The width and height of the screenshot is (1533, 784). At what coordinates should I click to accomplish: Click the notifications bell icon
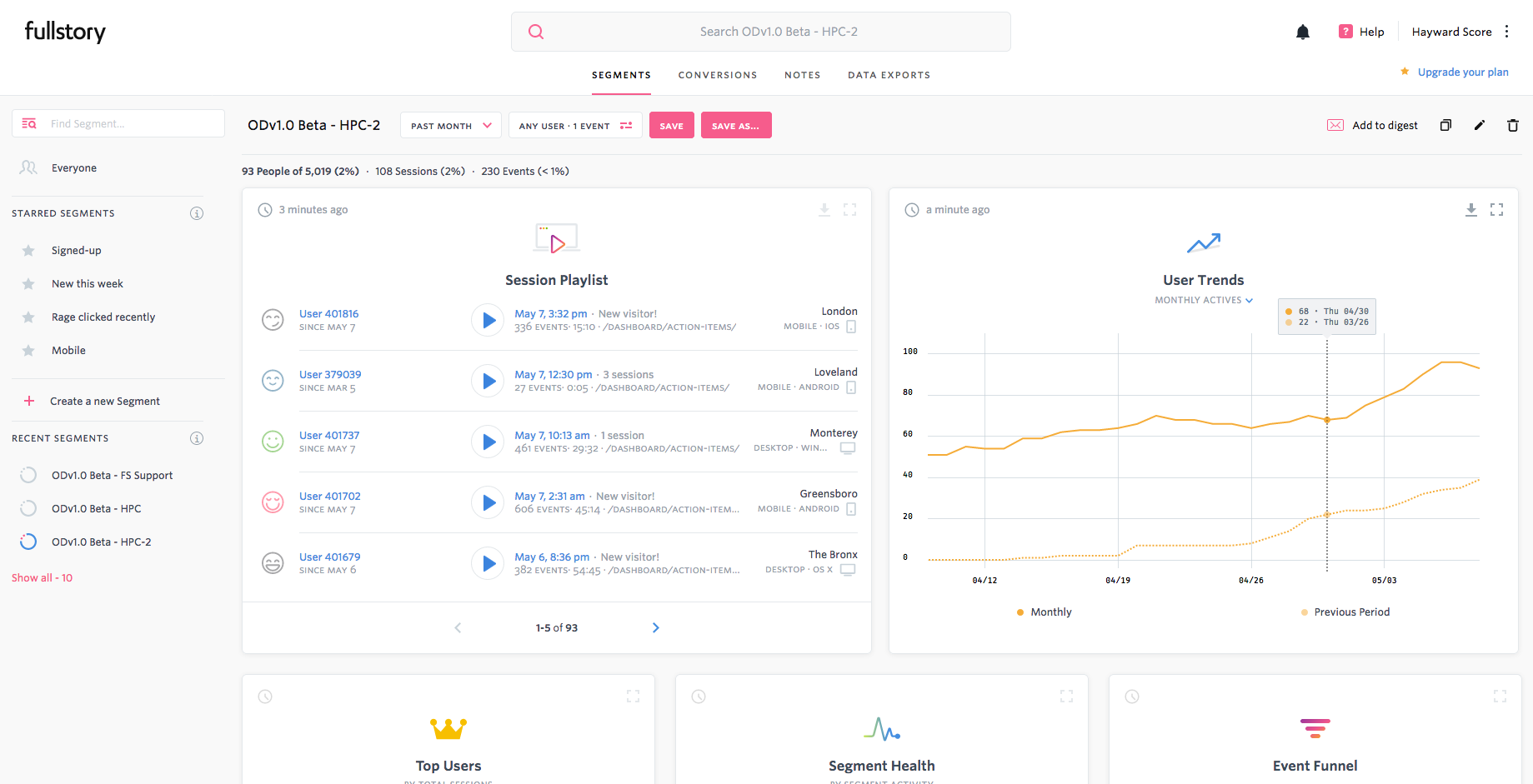pos(1303,32)
